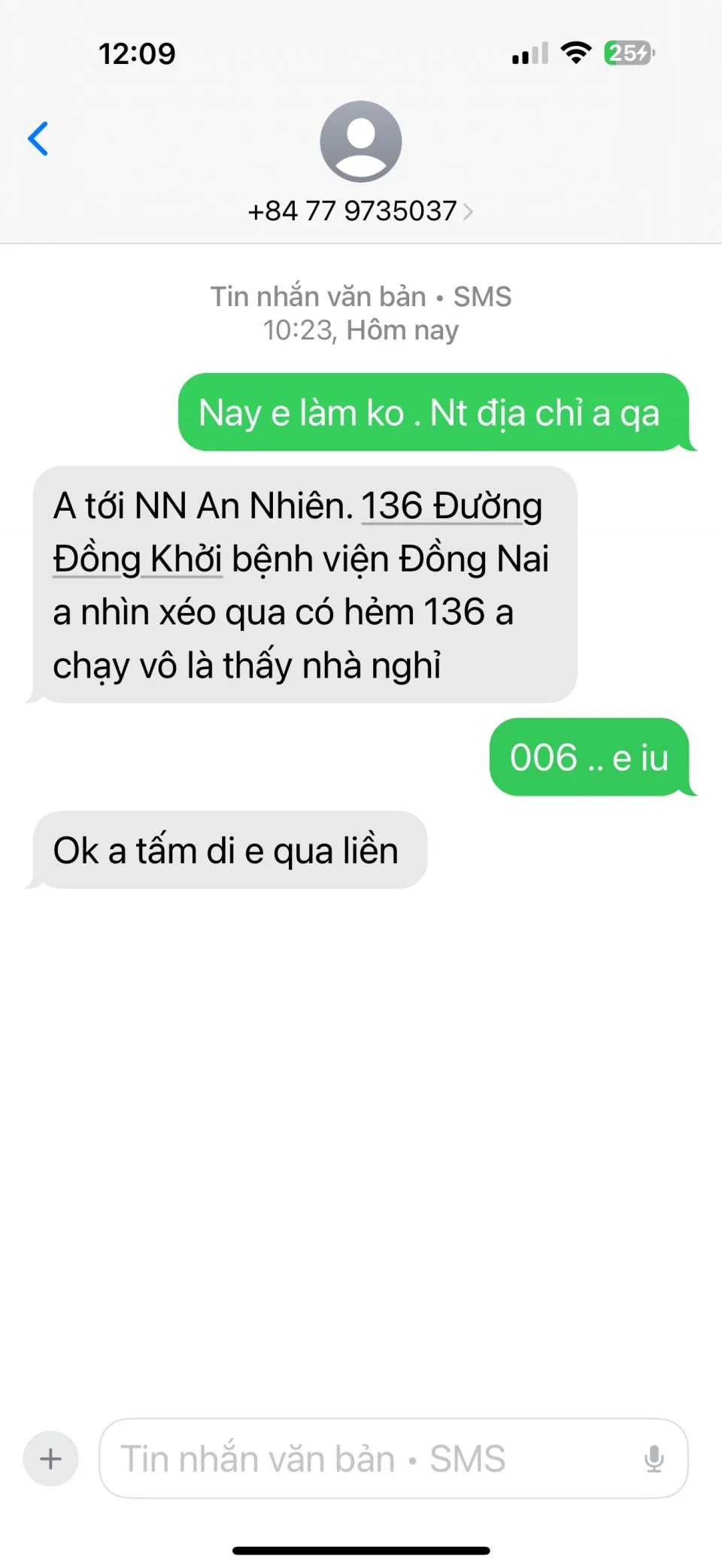Expand contact details chevron beside phone number
The width and height of the screenshot is (722, 1568).
468,211
